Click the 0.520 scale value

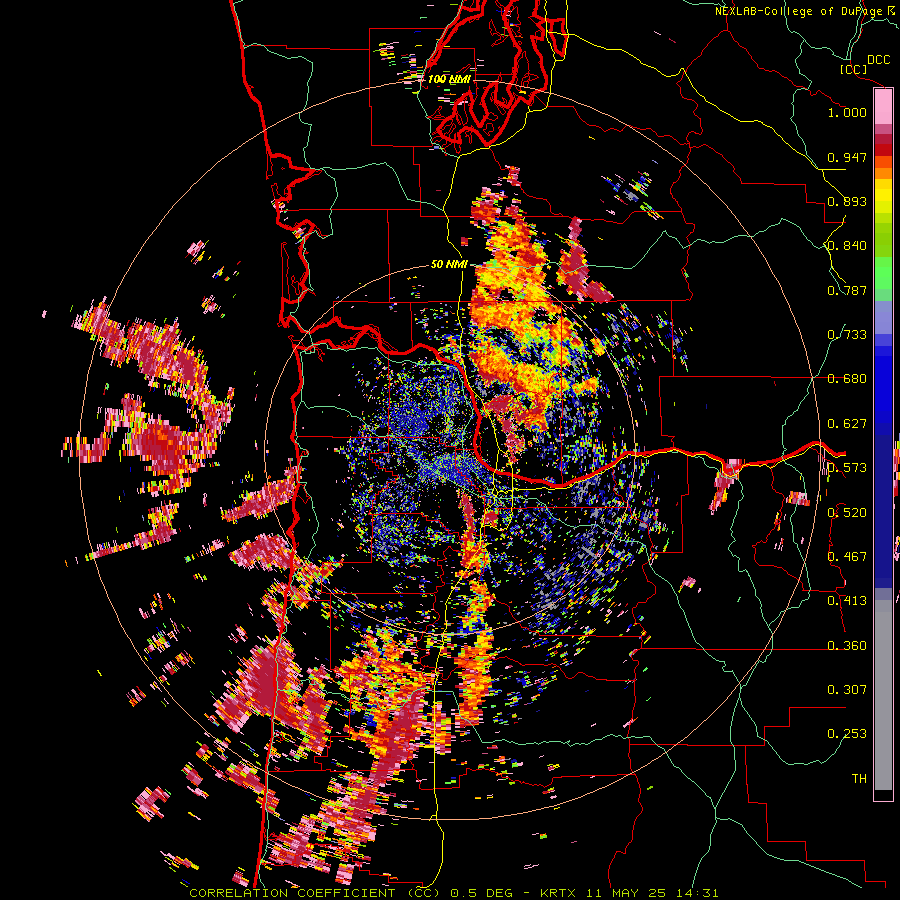[x=847, y=512]
